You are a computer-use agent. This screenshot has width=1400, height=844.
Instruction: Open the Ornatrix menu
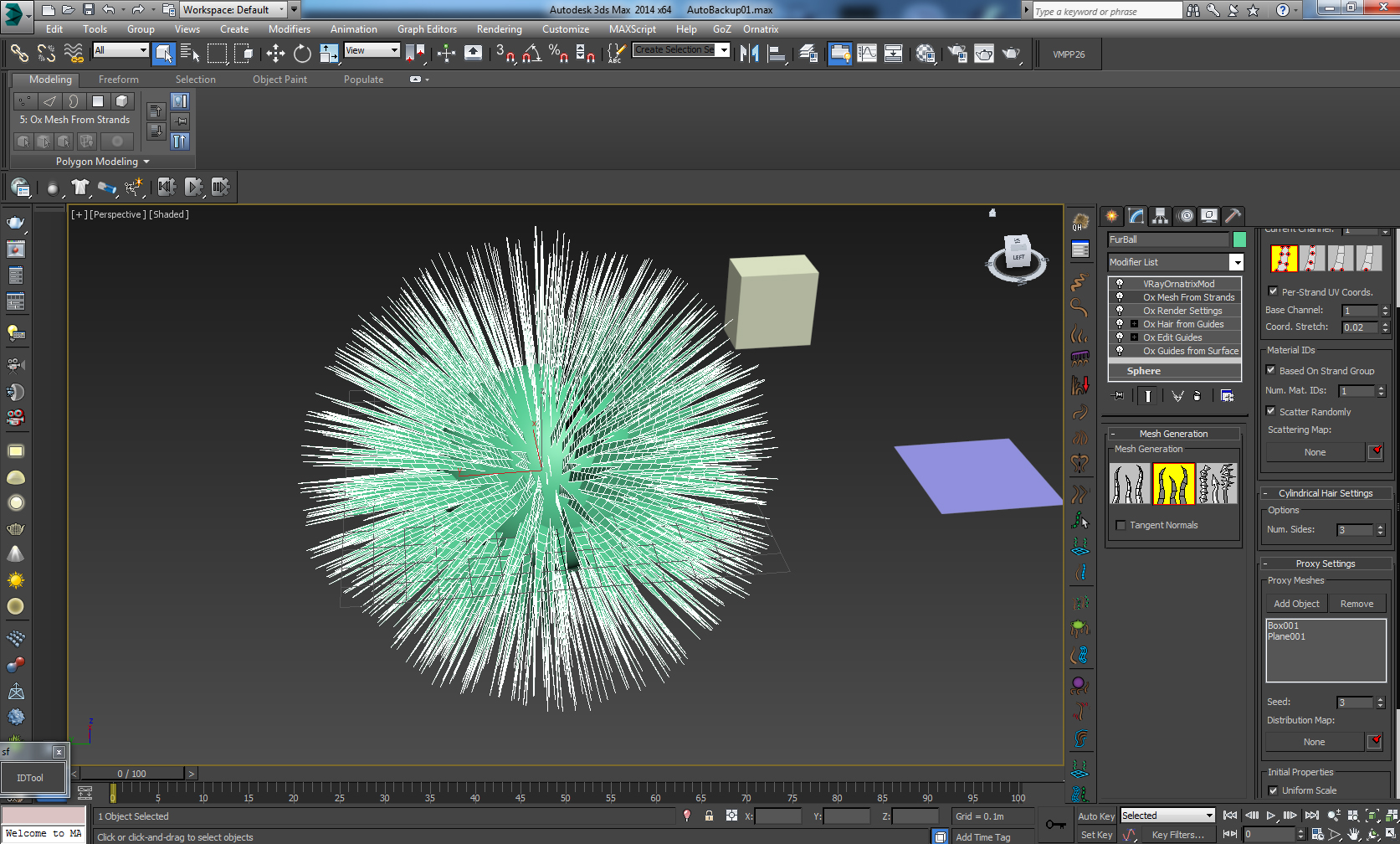pyautogui.click(x=760, y=29)
